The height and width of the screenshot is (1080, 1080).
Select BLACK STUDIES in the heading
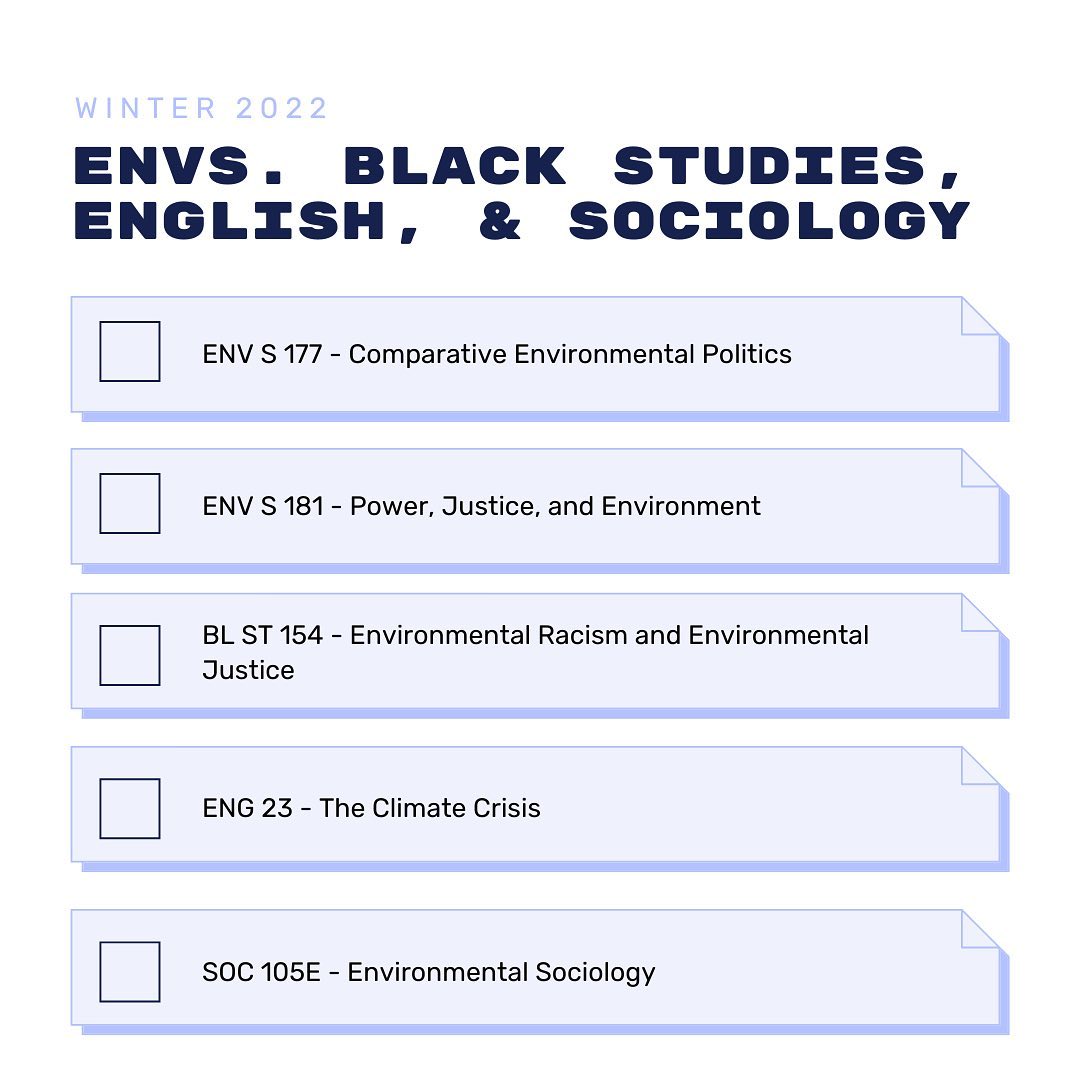(652, 167)
